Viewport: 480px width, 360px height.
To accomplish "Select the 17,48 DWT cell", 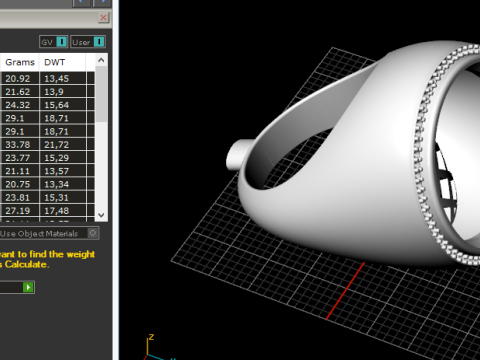I will point(63,211).
